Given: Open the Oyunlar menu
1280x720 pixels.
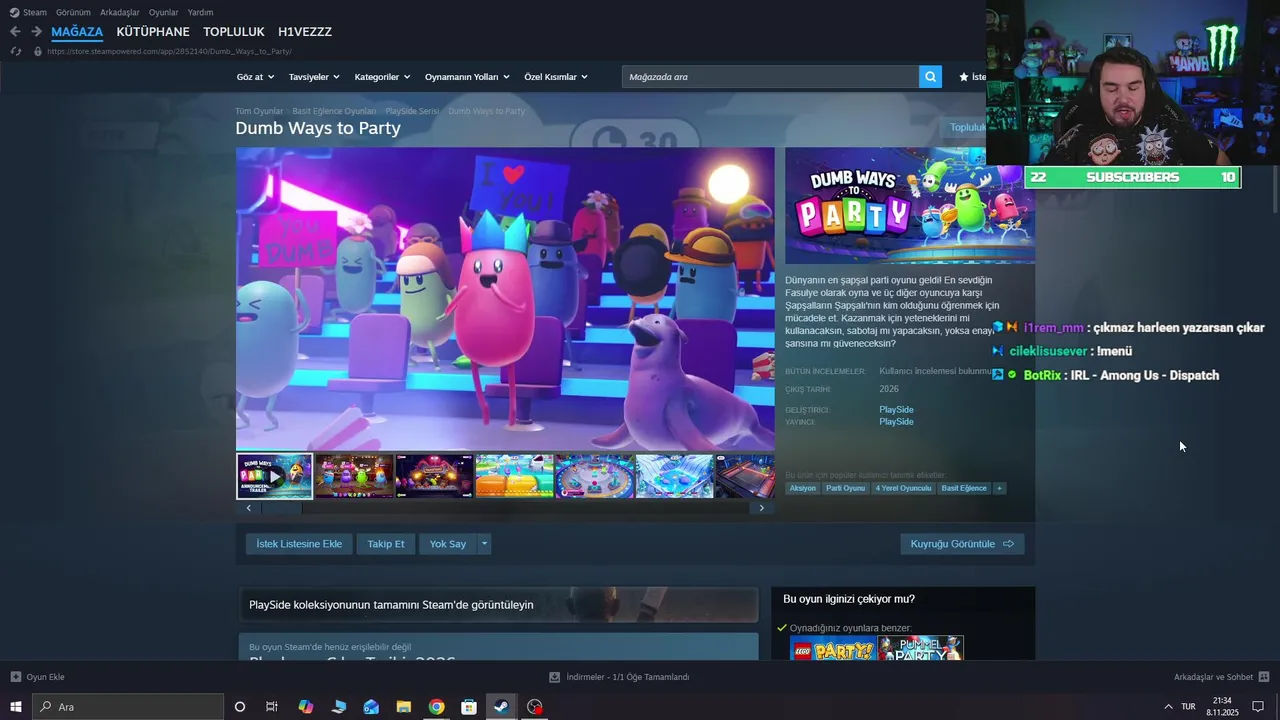Looking at the screenshot, I should point(163,12).
